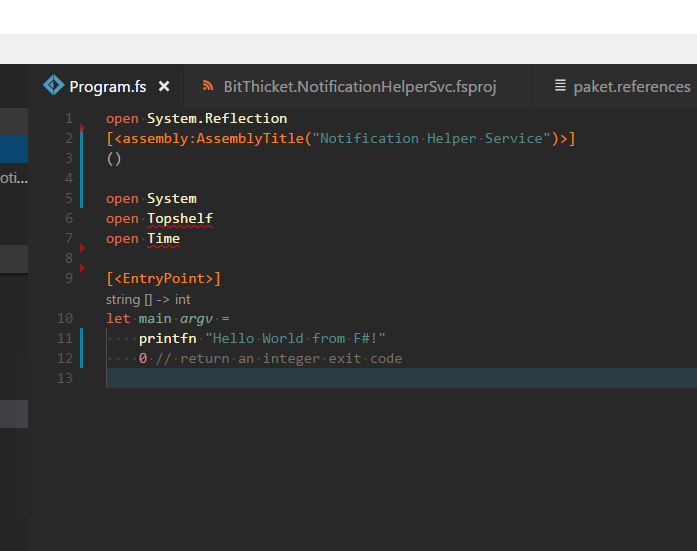
Task: Click the RSS-style icon on the fsproj tab
Action: click(x=208, y=85)
